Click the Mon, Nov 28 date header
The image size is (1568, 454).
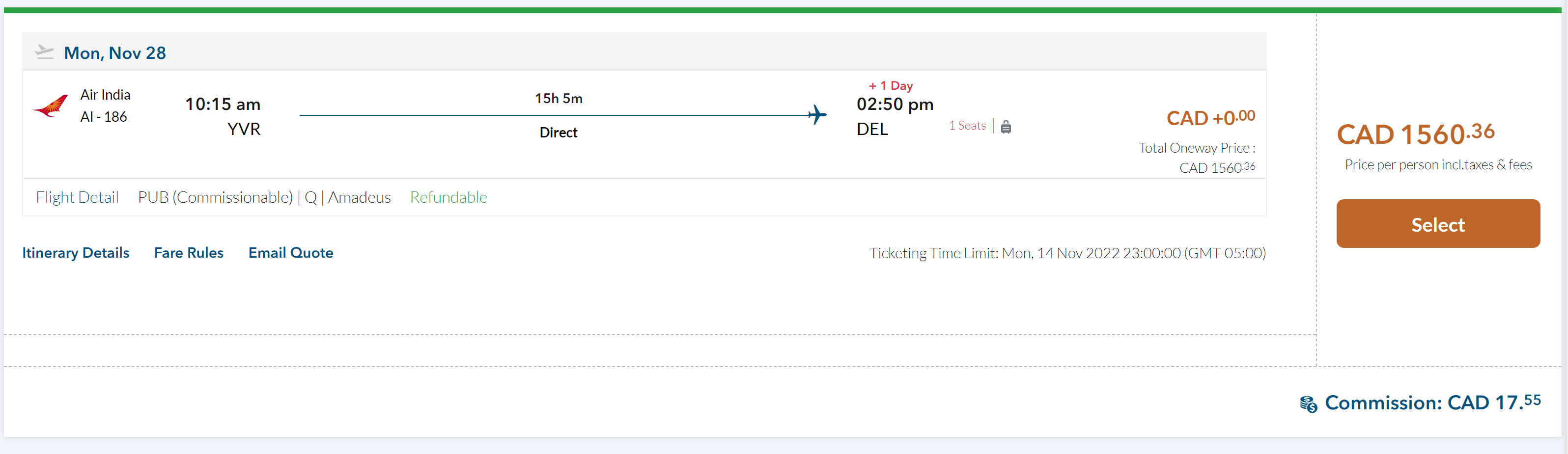115,53
